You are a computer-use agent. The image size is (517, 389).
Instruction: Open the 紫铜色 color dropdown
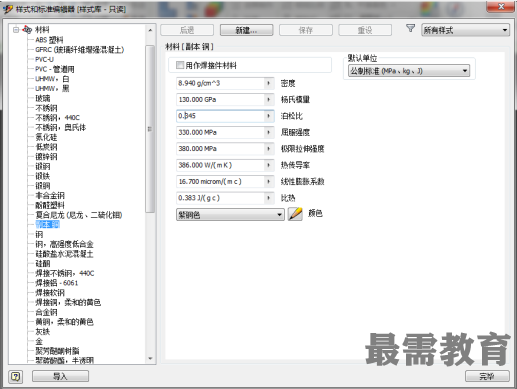point(230,215)
